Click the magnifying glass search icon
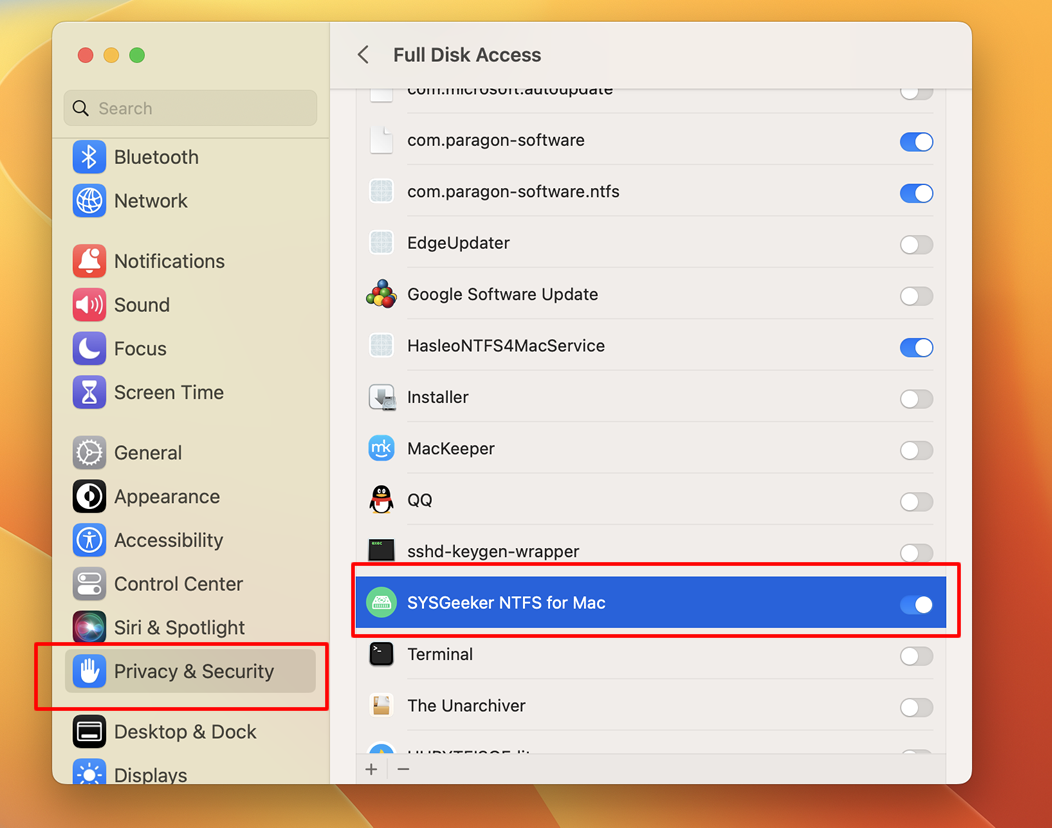This screenshot has height=828, width=1052. pos(81,108)
